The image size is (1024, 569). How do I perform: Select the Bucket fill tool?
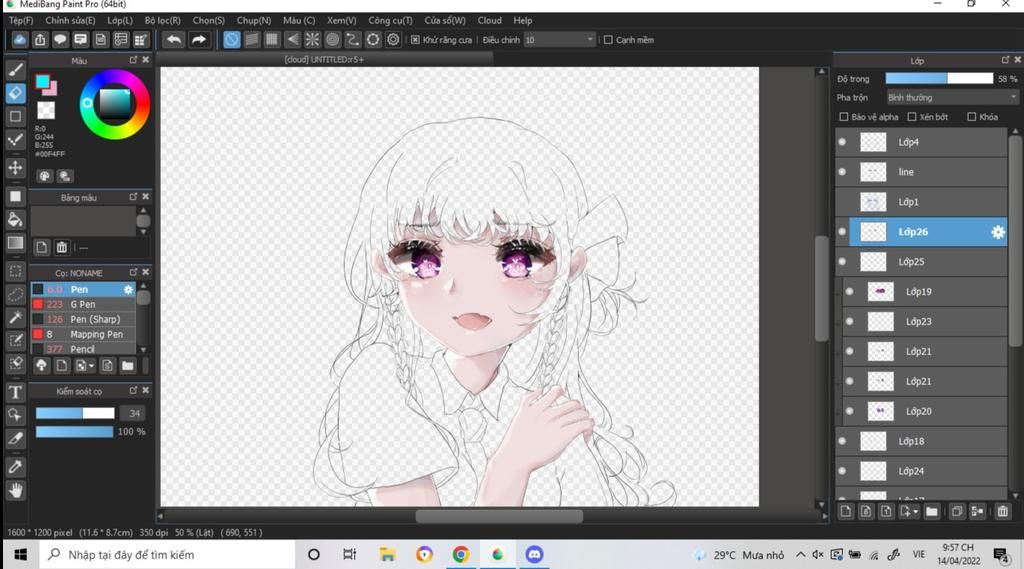[16, 219]
